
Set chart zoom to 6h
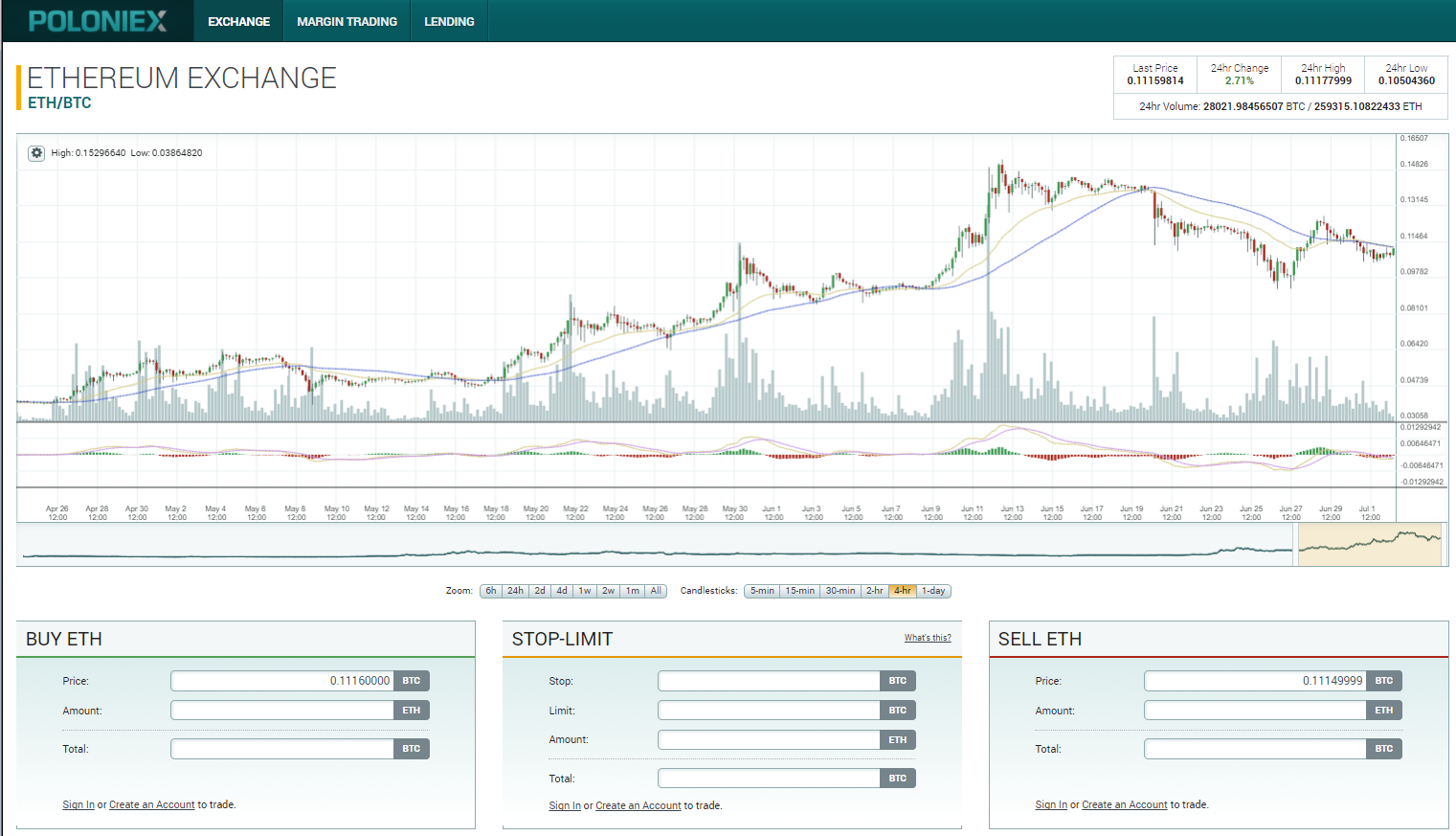[491, 591]
